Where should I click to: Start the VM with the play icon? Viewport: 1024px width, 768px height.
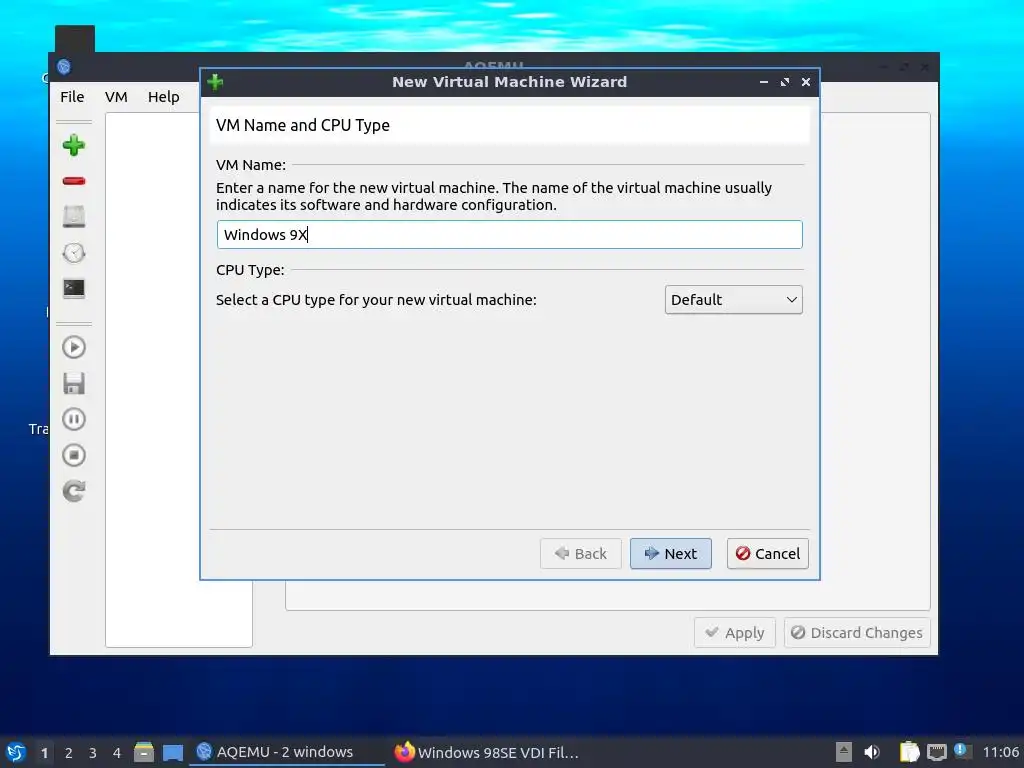tap(74, 347)
